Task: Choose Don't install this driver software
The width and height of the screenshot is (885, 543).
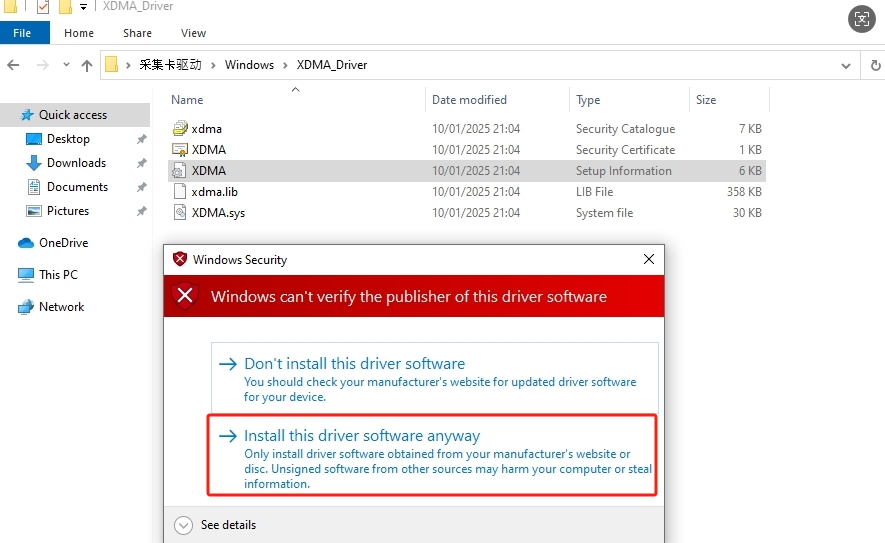Action: 435,378
